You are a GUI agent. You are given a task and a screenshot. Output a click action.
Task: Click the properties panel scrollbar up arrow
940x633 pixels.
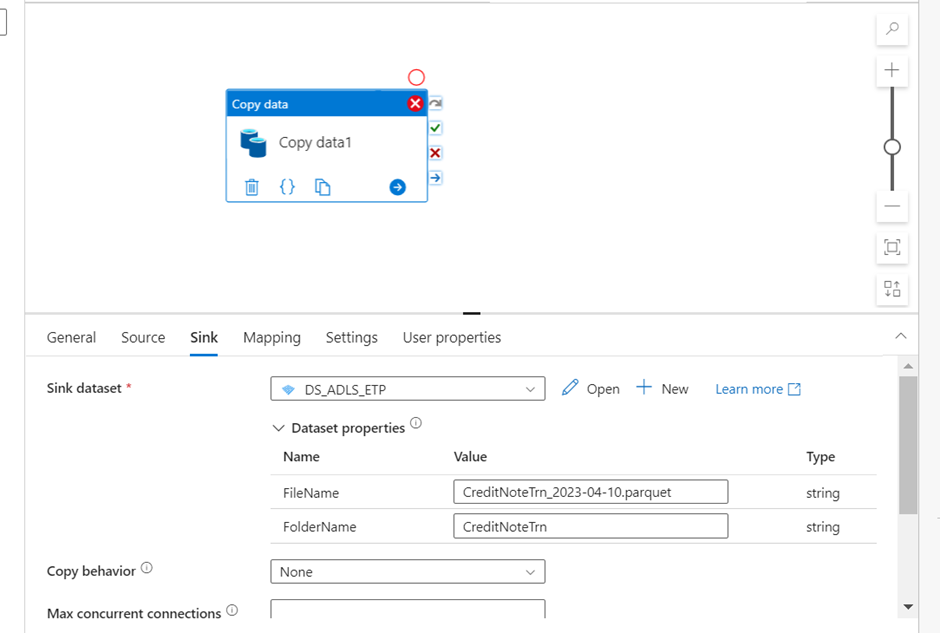coord(908,366)
